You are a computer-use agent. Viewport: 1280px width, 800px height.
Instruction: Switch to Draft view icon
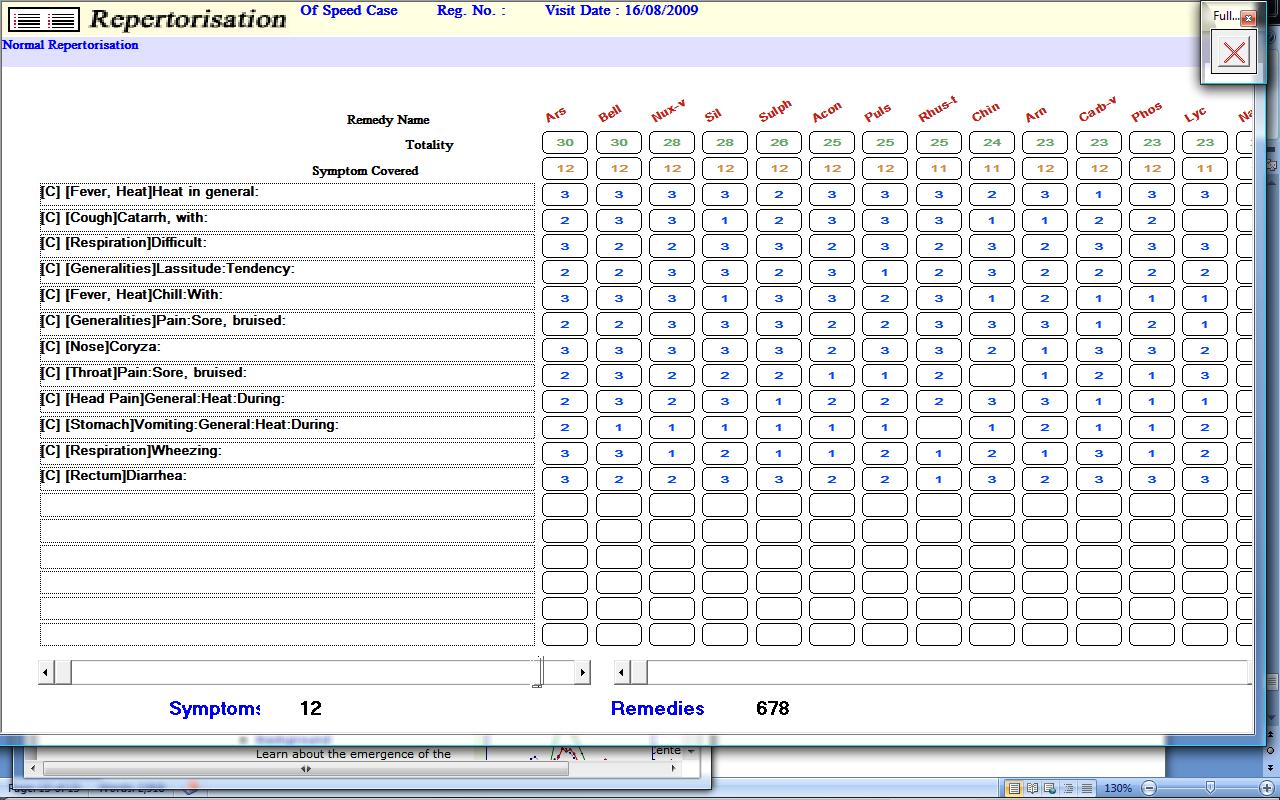click(1087, 788)
